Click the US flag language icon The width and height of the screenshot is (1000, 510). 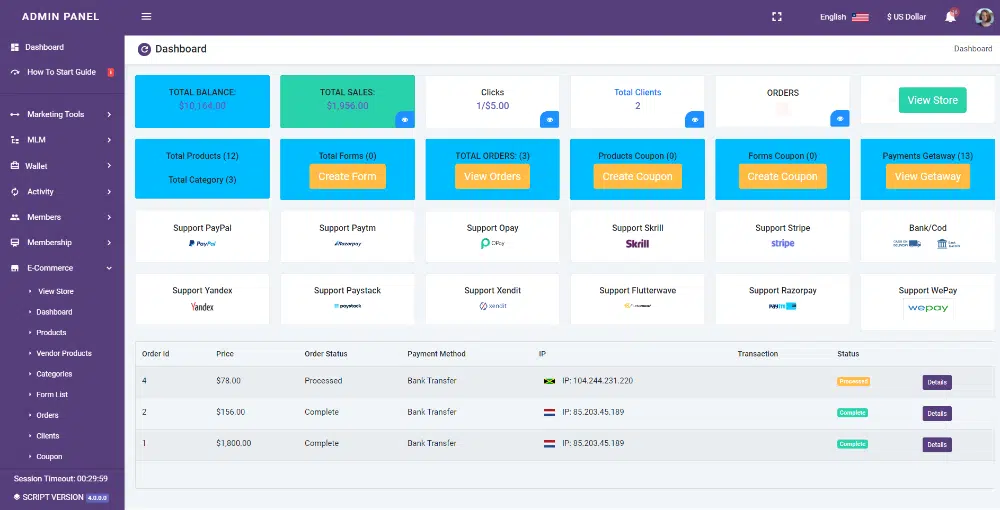pos(860,17)
